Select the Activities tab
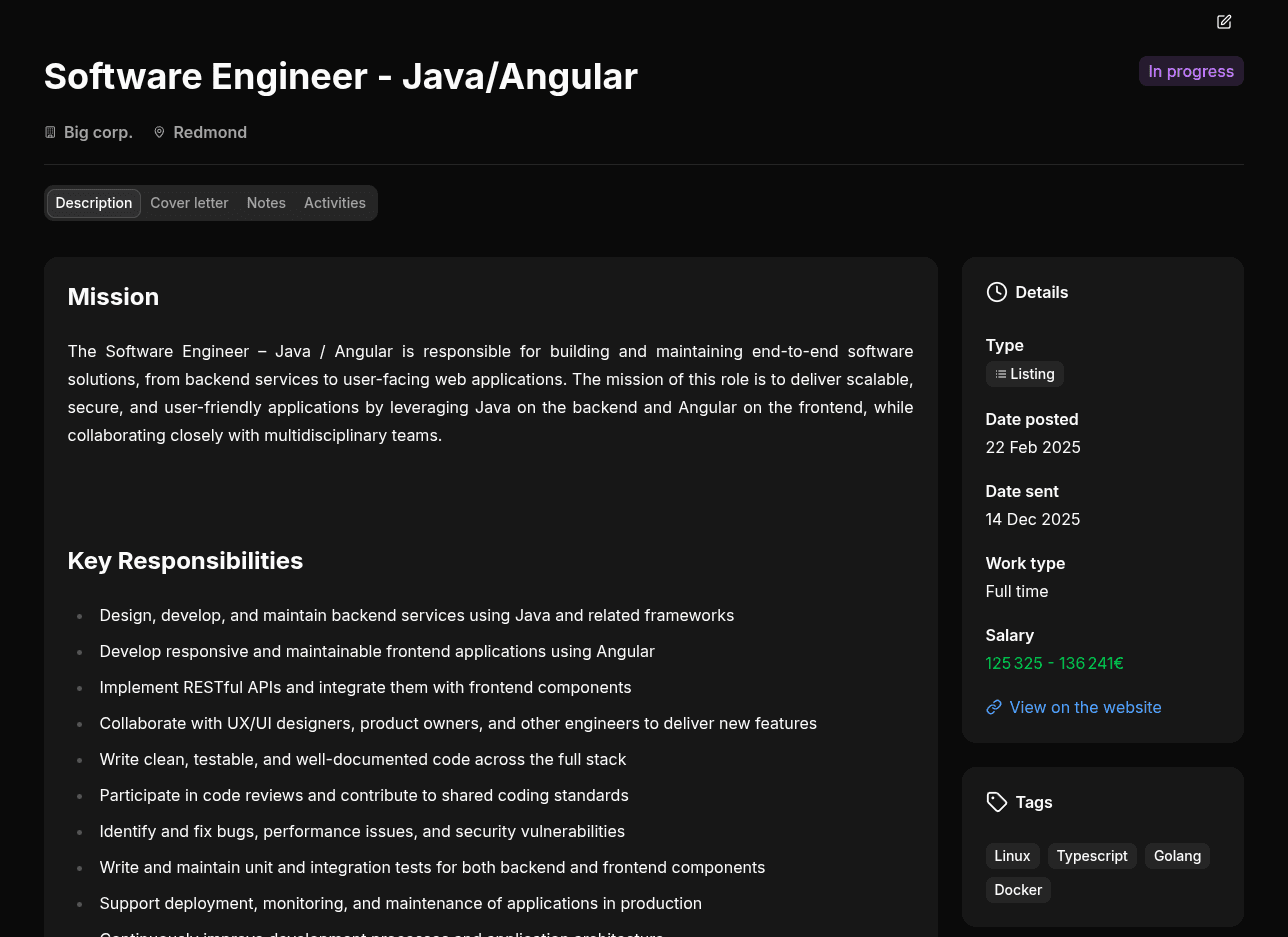Screen dimensions: 1288x937 coord(335,203)
